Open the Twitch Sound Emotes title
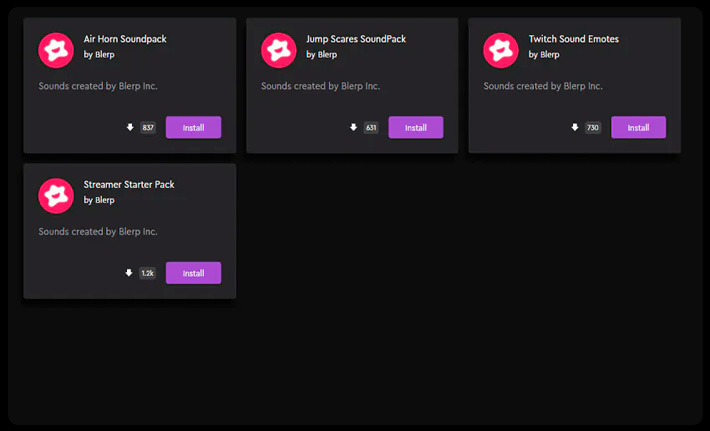The width and height of the screenshot is (710, 431). pos(574,39)
